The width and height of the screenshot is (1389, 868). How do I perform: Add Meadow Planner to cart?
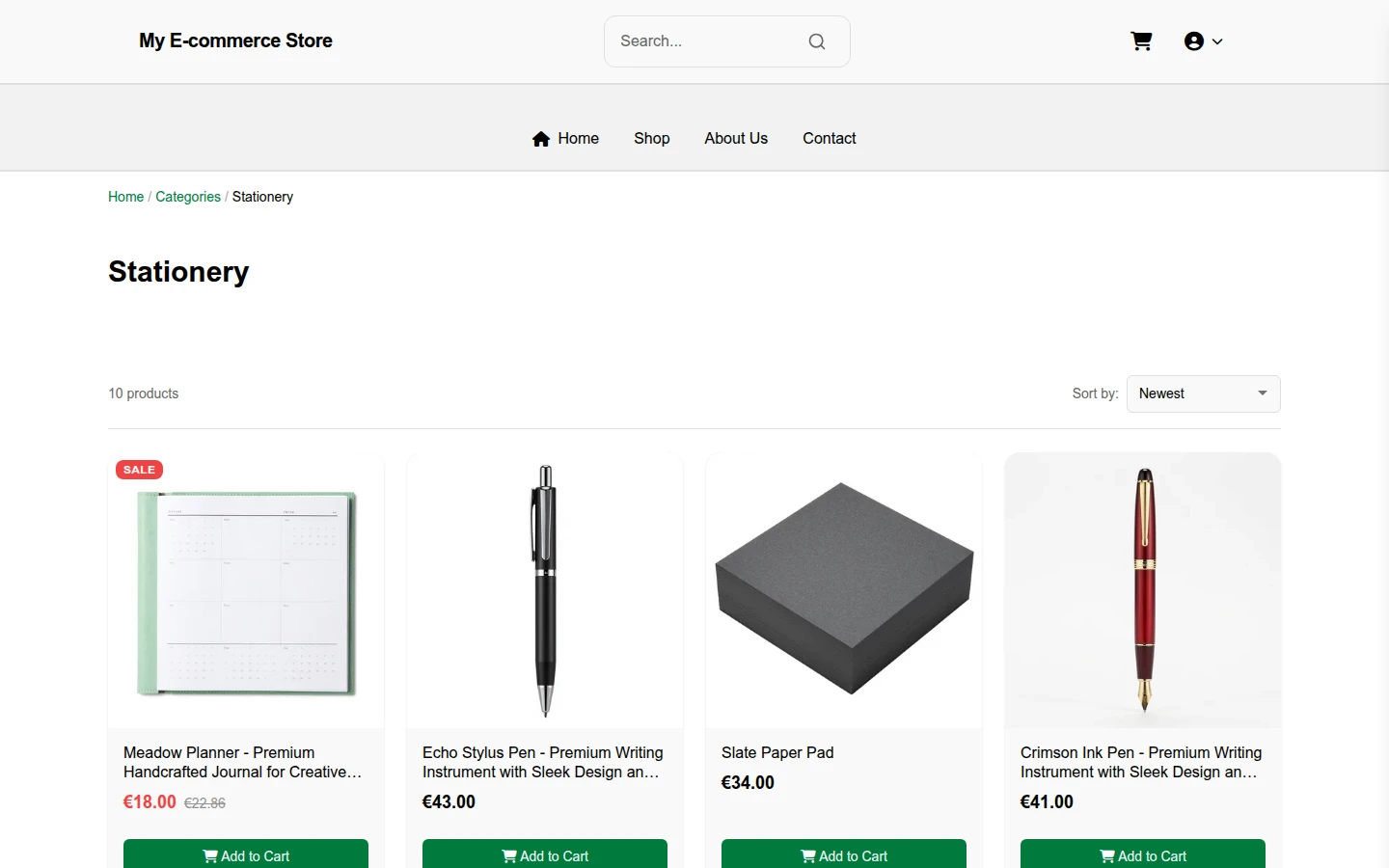pos(246,854)
